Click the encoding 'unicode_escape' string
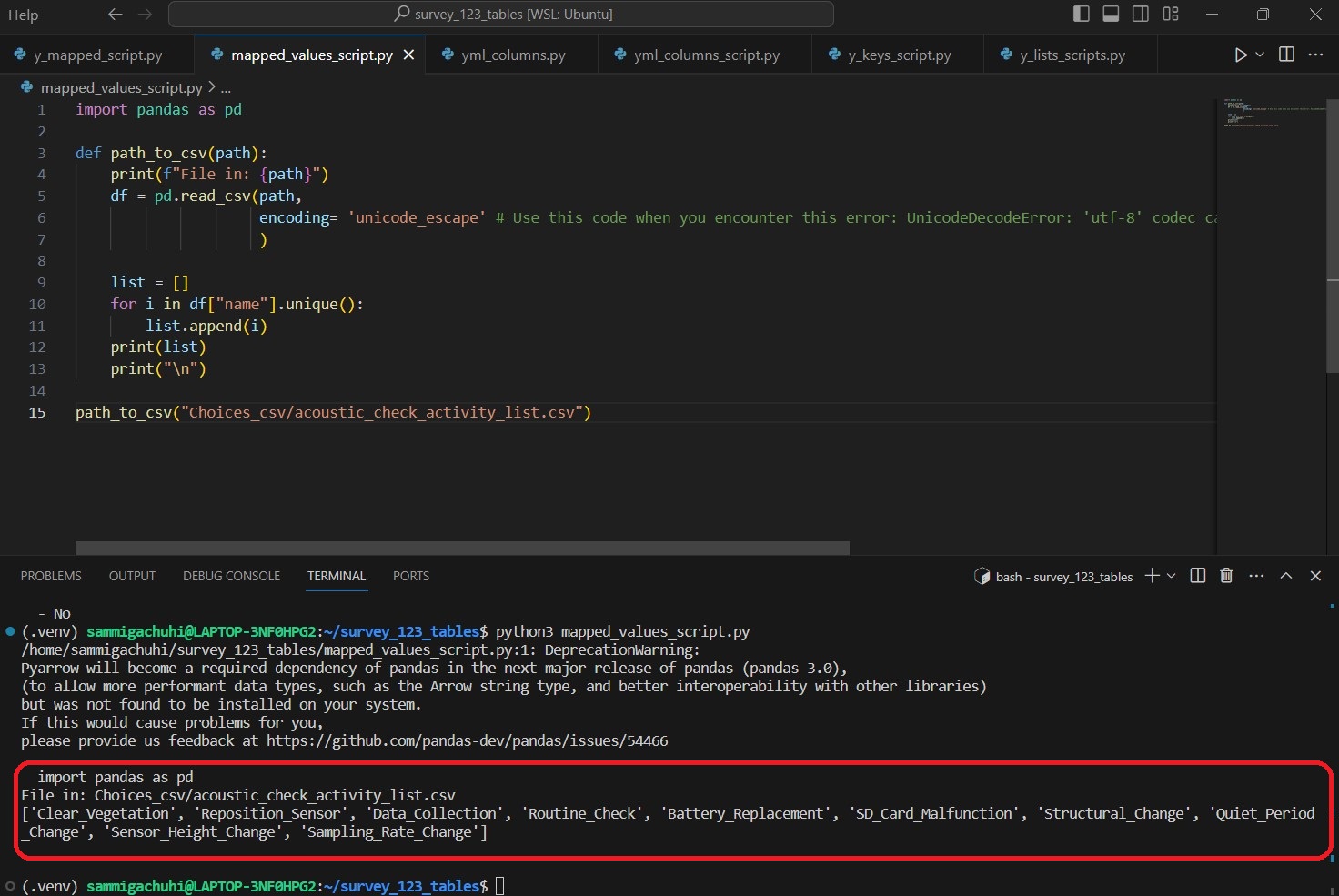Screen dimensions: 1339x896 (417, 217)
